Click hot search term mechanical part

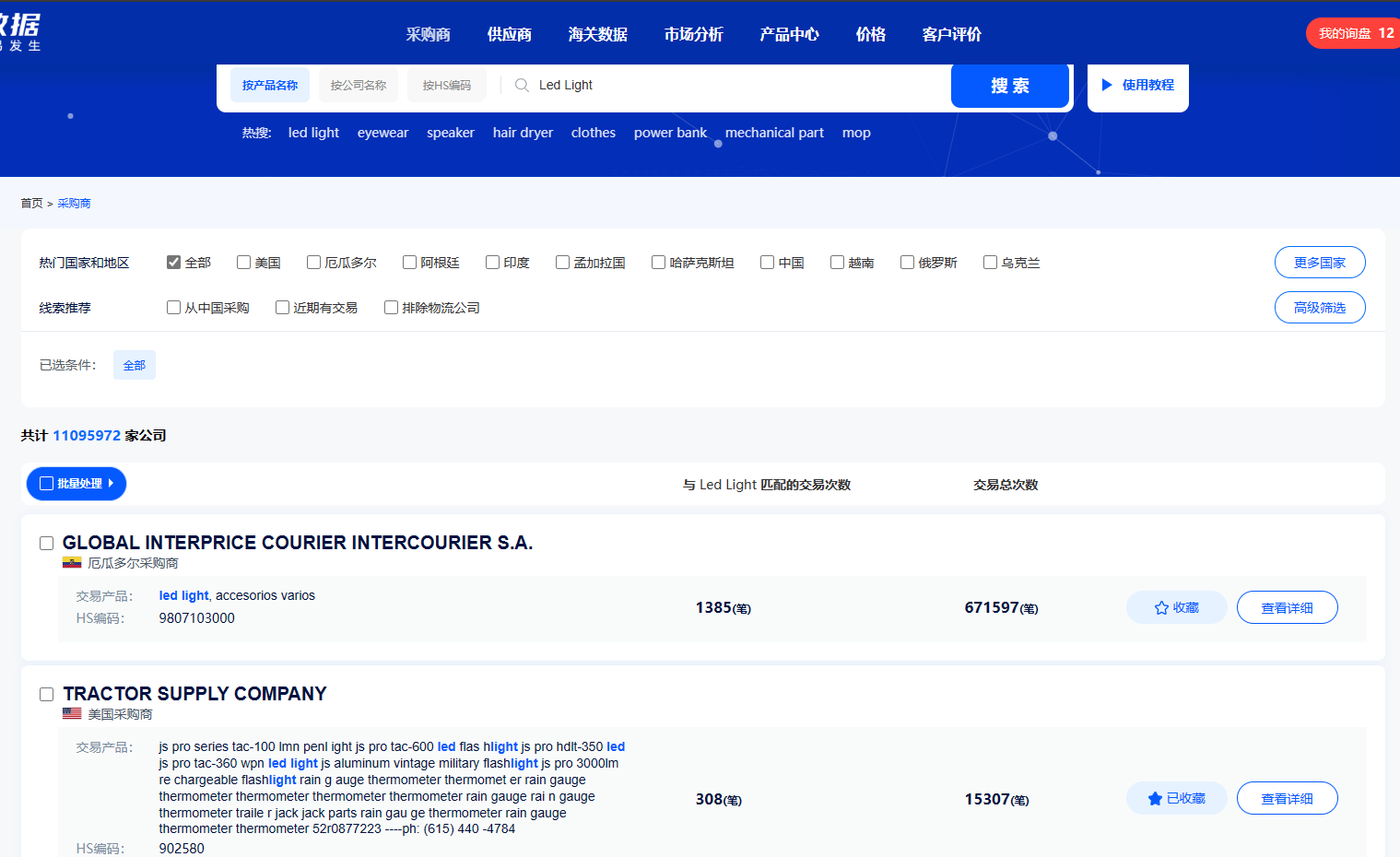click(x=774, y=133)
